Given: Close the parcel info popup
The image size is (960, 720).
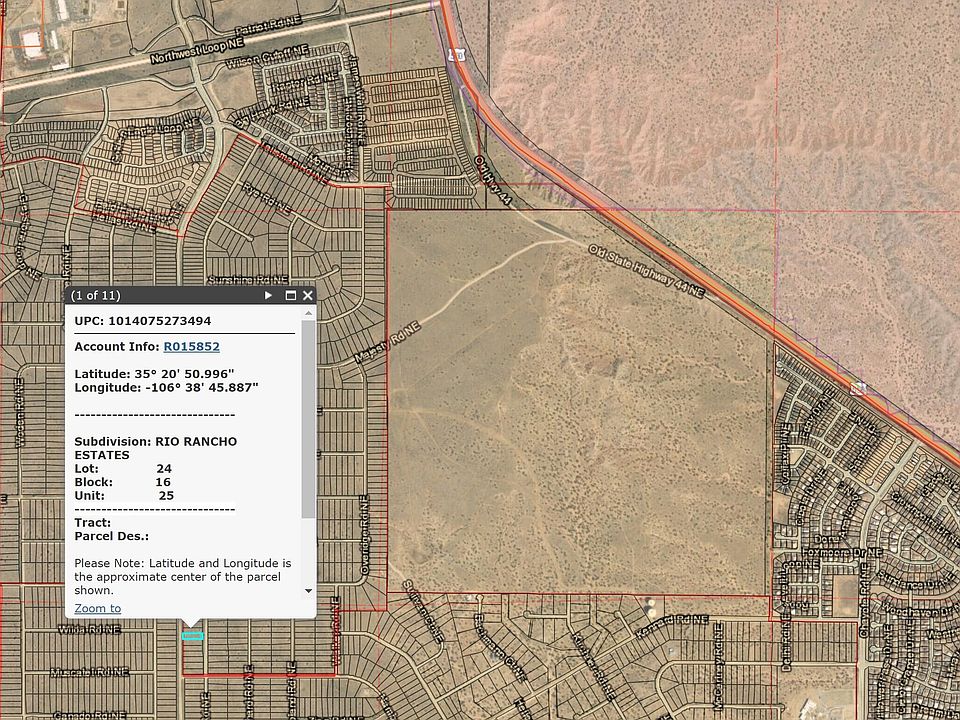Looking at the screenshot, I should pyautogui.click(x=308, y=296).
